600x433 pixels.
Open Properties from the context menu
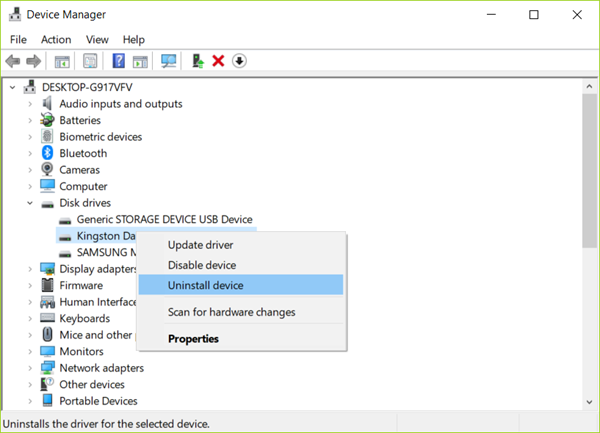(x=241, y=339)
